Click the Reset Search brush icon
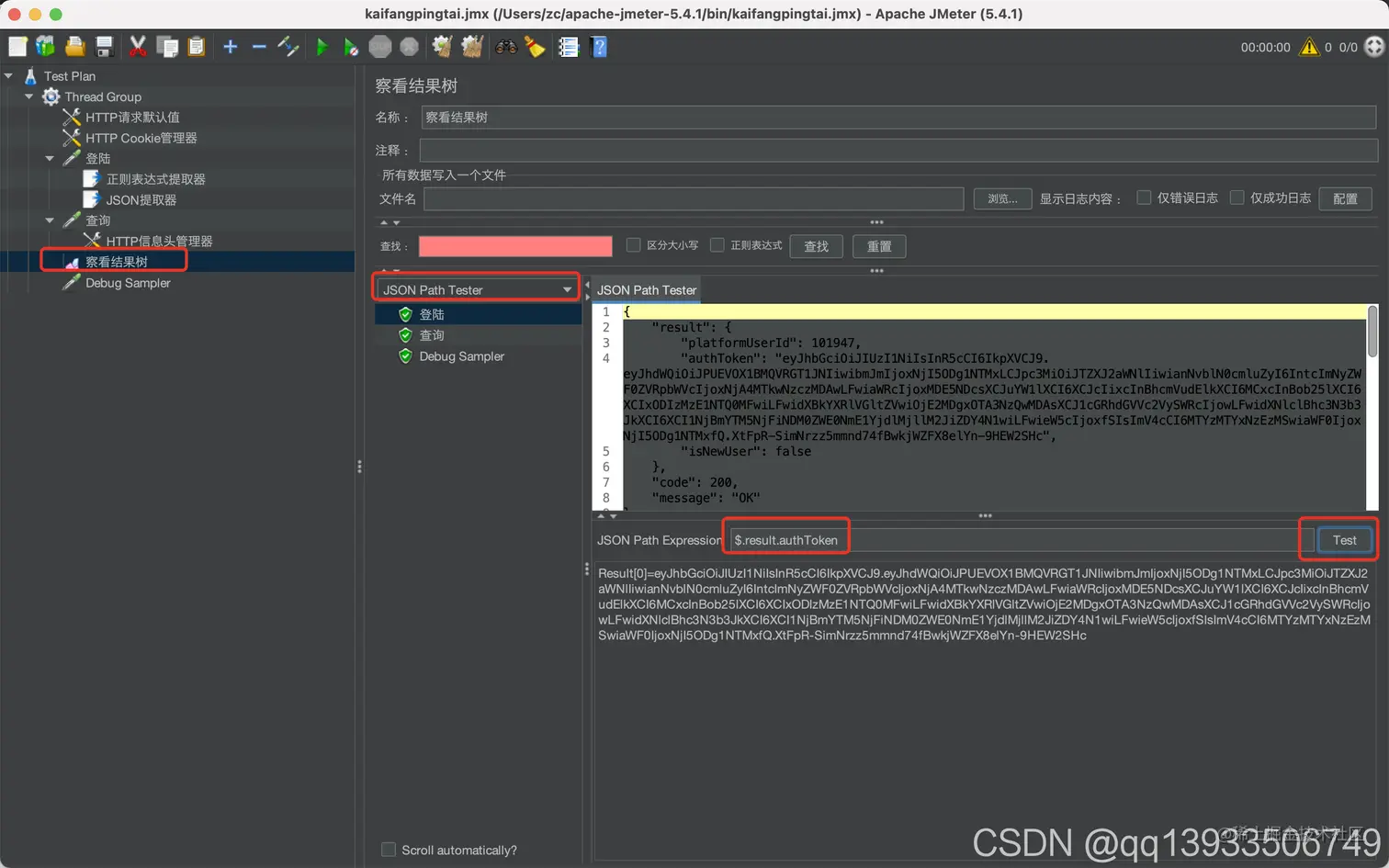1389x868 pixels. tap(535, 47)
